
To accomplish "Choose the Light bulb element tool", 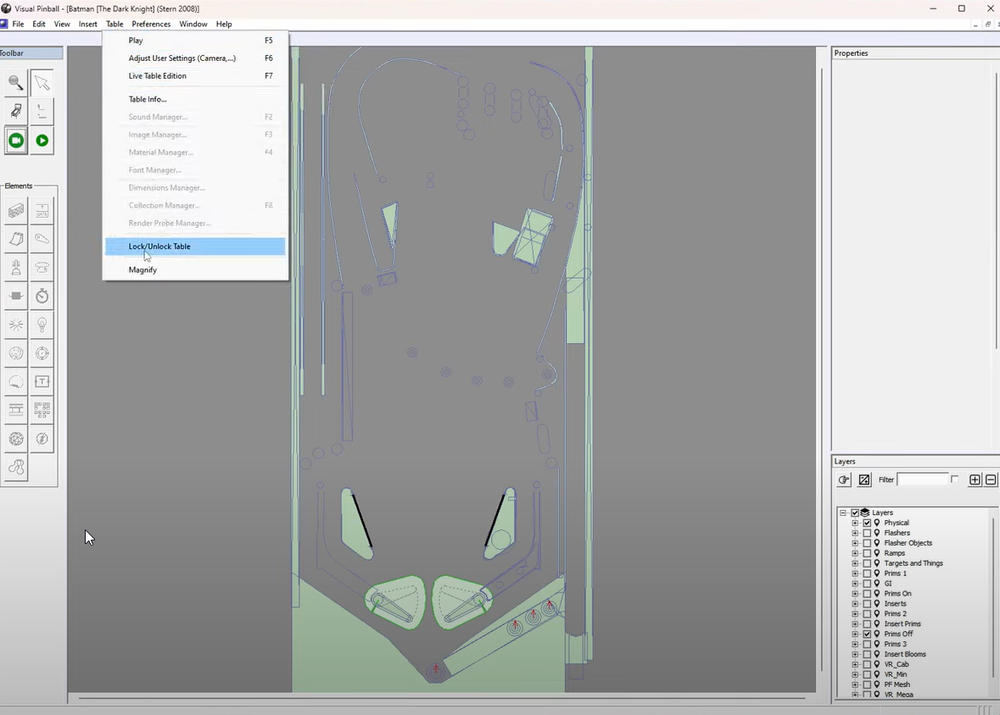I will [x=42, y=325].
